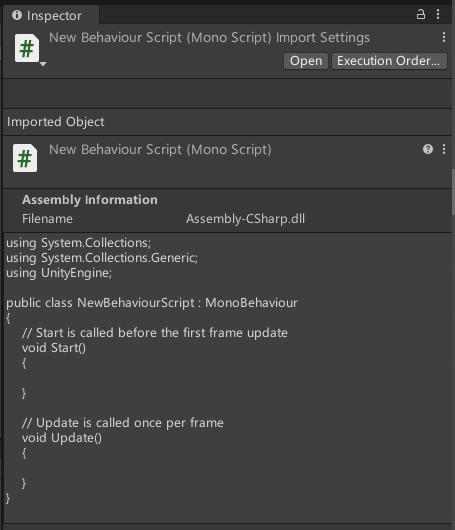The image size is (455, 530).
Task: Click the C# script icon in Import Settings header
Action: pyautogui.click(x=26, y=48)
